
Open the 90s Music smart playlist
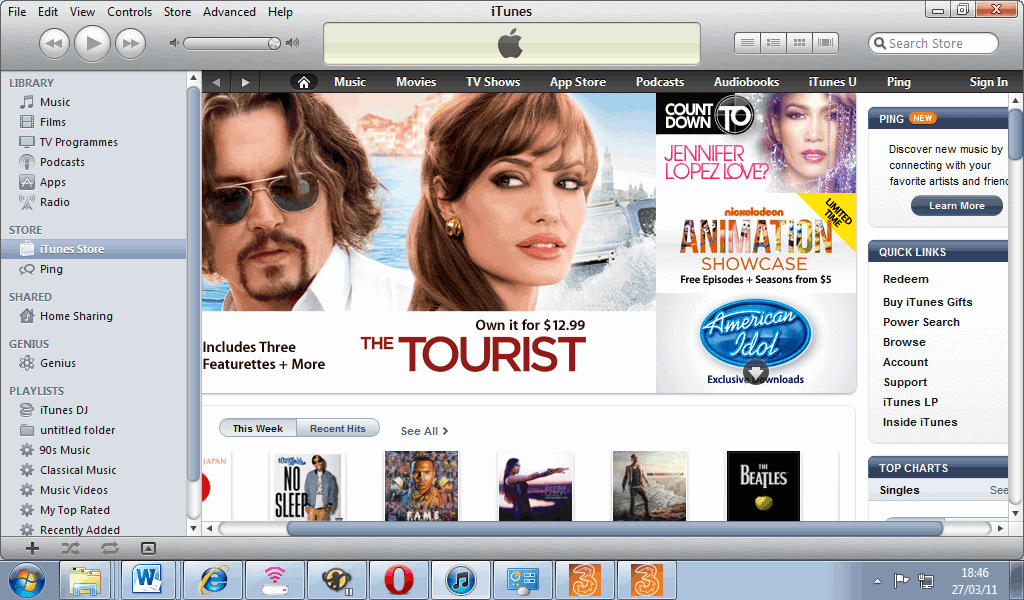[x=65, y=450]
